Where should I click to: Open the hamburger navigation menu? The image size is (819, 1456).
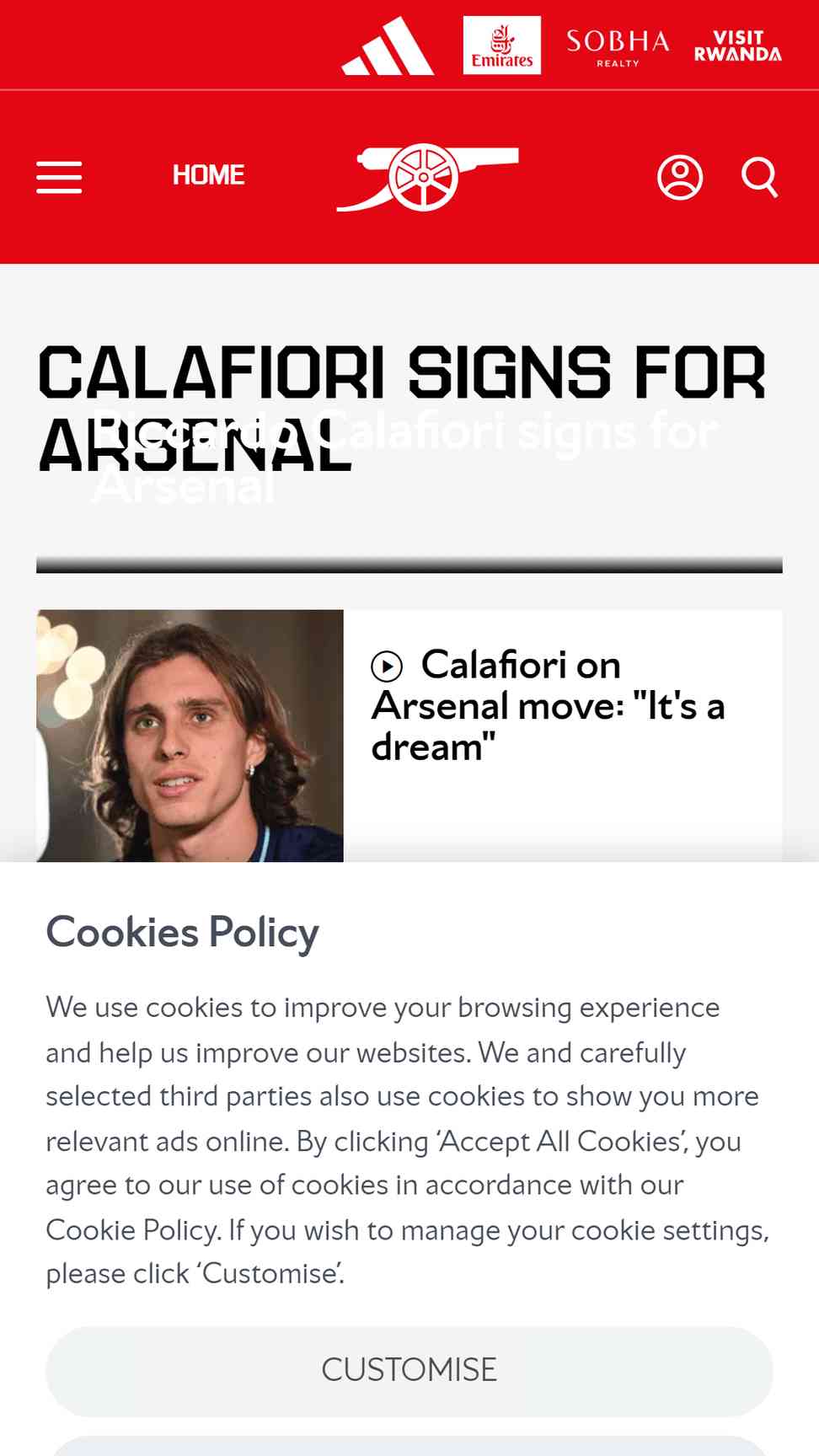point(59,177)
